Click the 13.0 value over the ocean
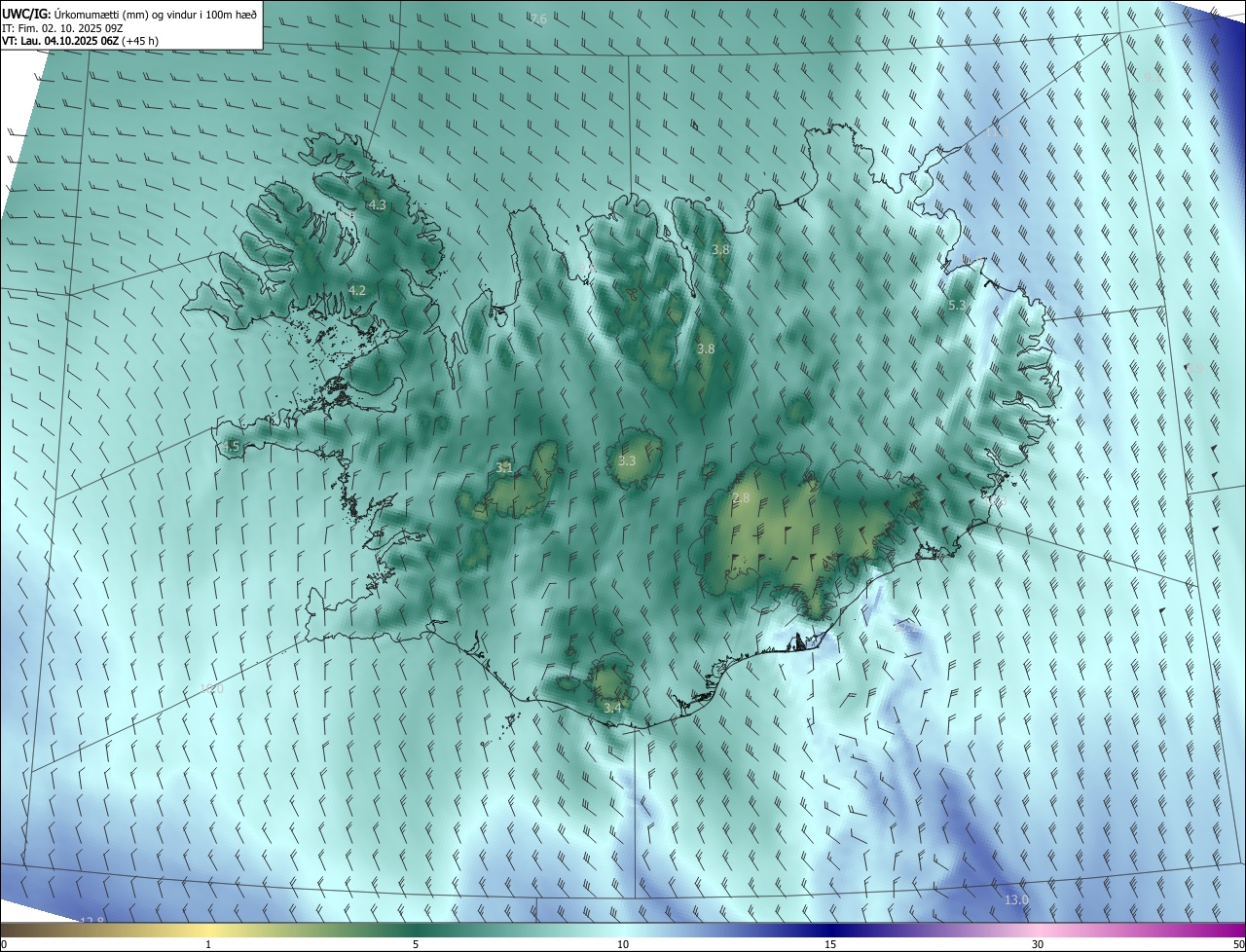The height and width of the screenshot is (952, 1246). click(x=1016, y=899)
